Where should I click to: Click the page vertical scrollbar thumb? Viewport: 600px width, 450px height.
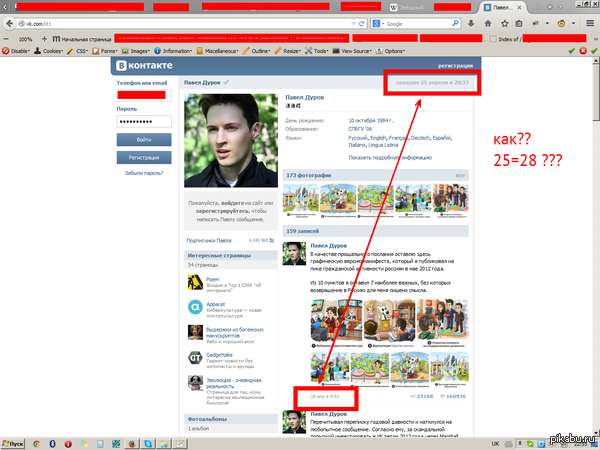pyautogui.click(x=596, y=94)
